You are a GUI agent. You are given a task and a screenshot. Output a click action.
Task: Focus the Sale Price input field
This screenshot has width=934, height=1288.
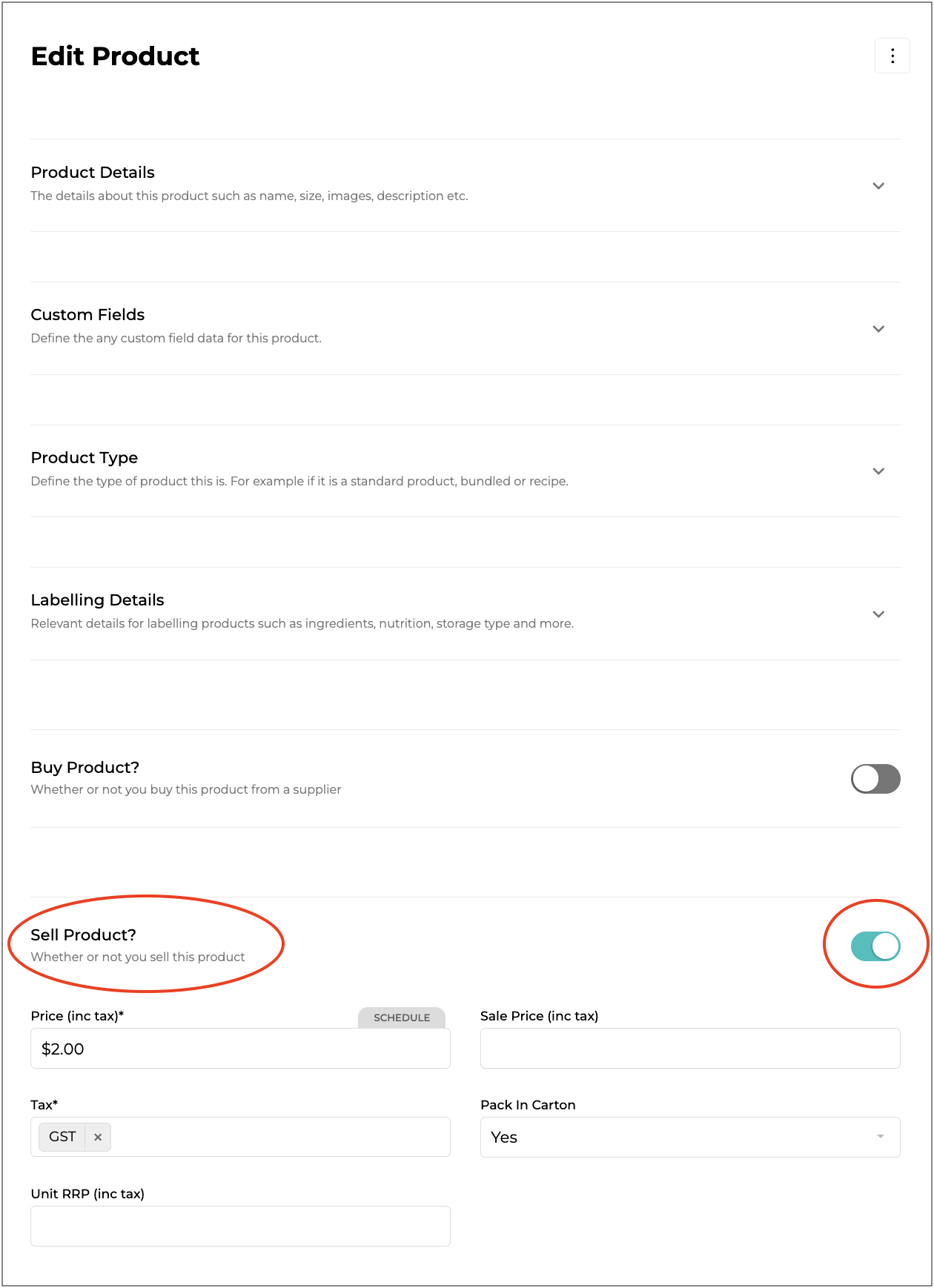point(689,1049)
